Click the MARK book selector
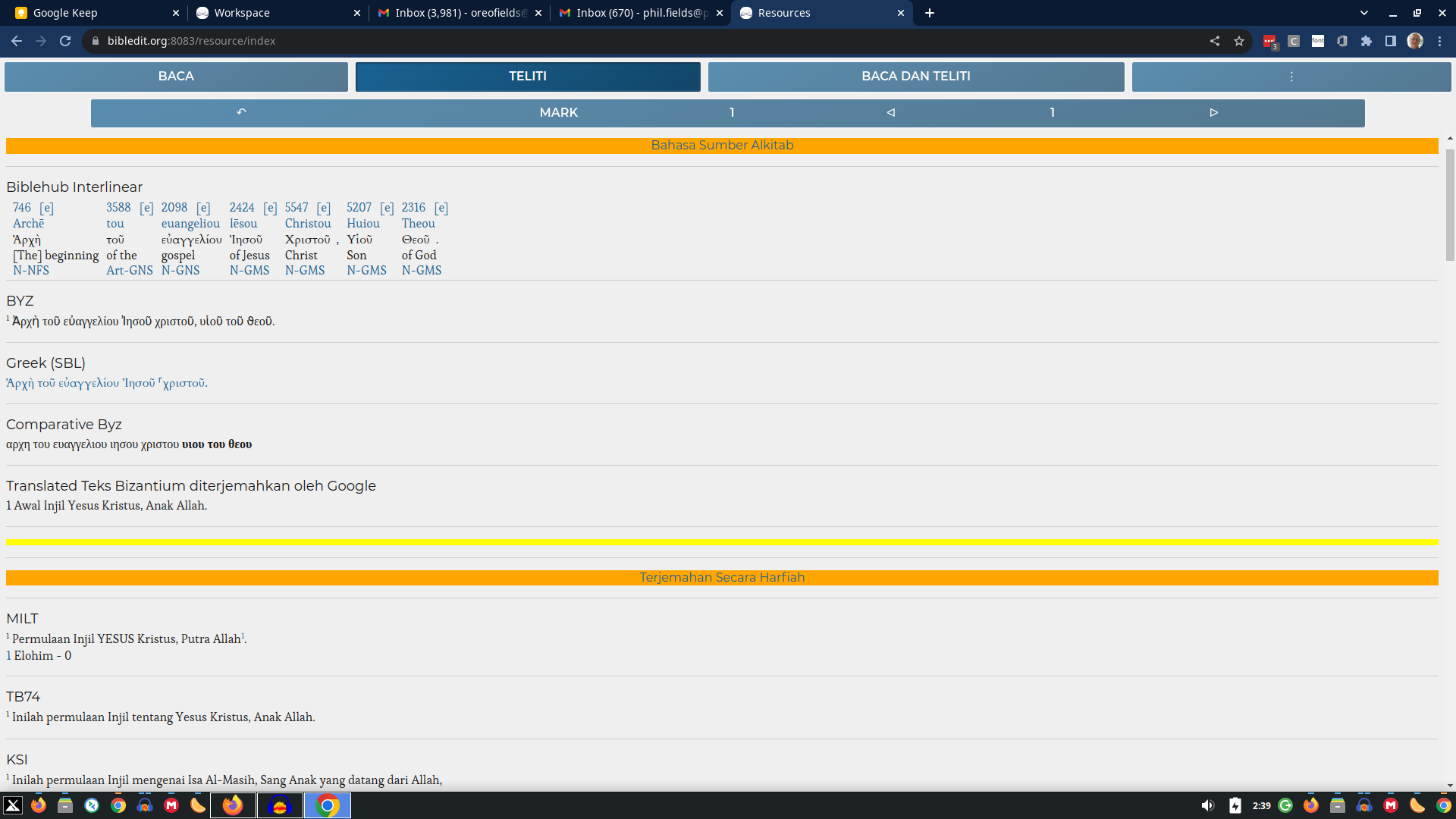Screen dimensions: 1456x819 point(558,112)
